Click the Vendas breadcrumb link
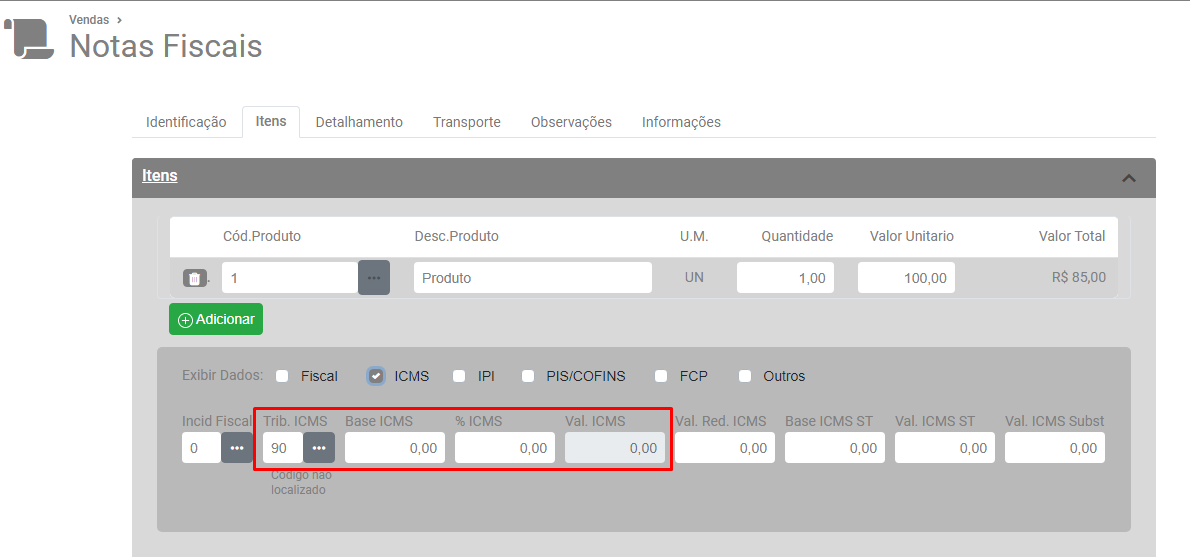The height and width of the screenshot is (557, 1190). click(x=89, y=20)
